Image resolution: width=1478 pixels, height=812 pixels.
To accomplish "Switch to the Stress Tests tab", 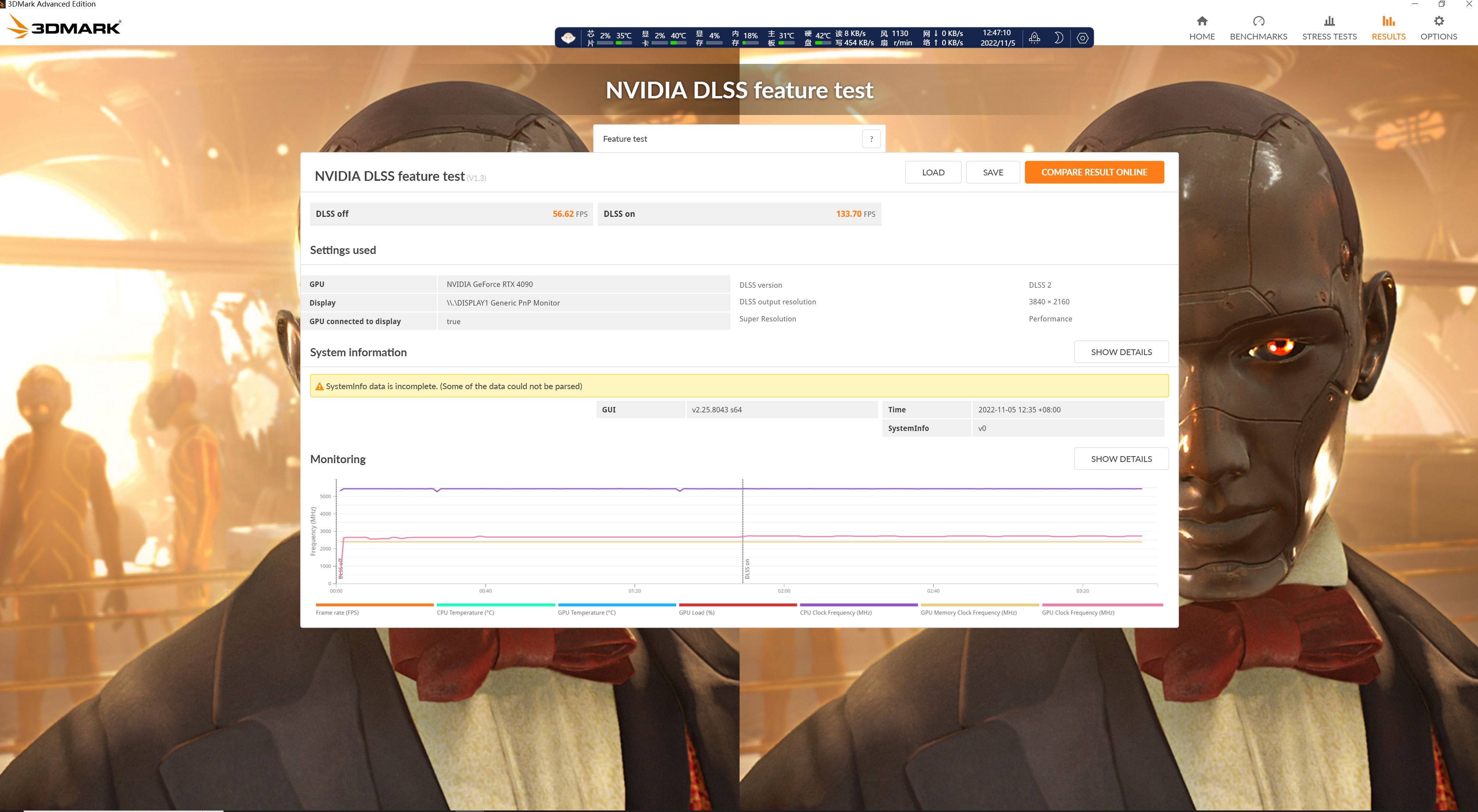I will pyautogui.click(x=1329, y=28).
